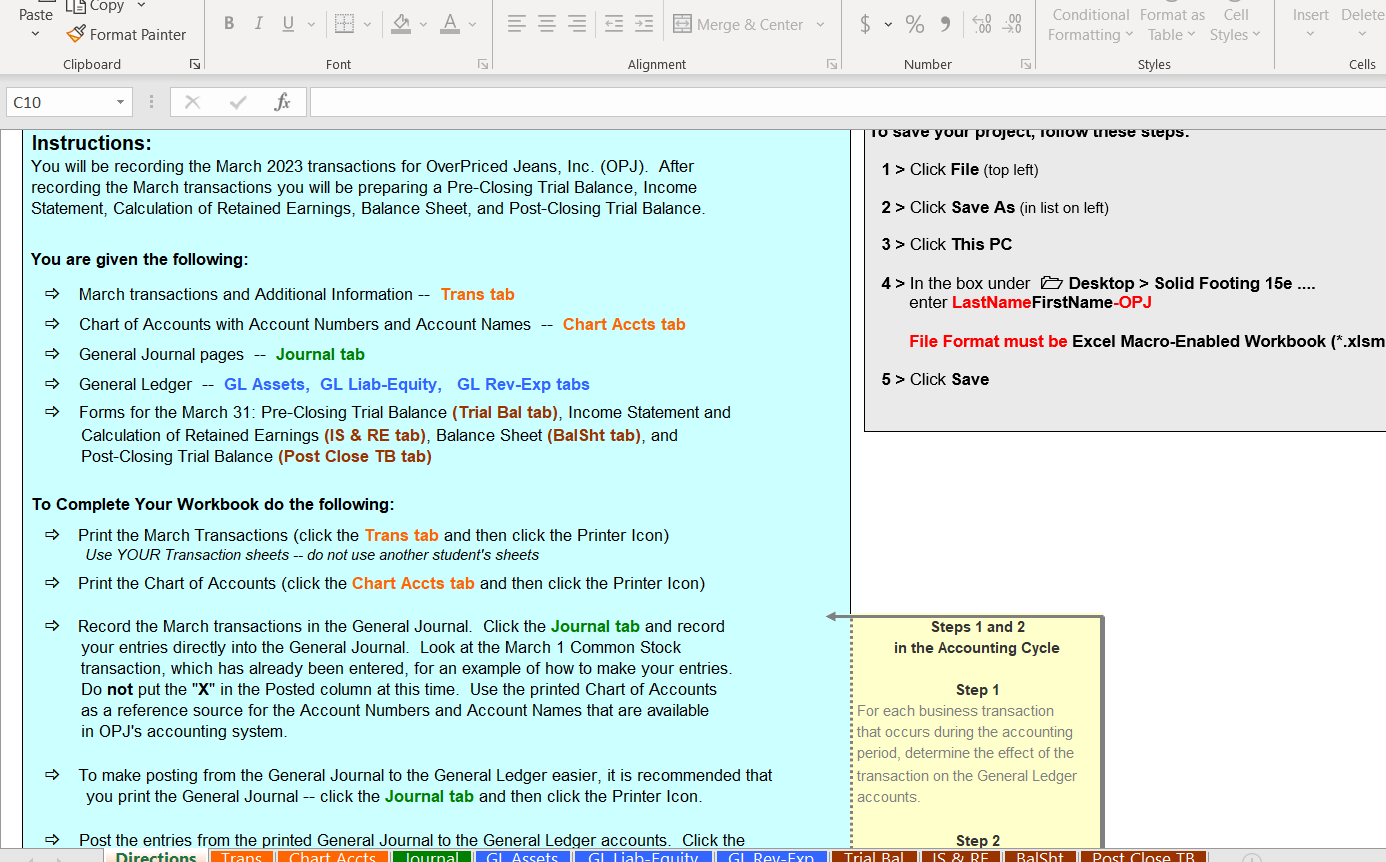
Task: Apply Accounting Number Format dollar sign
Action: tap(865, 24)
